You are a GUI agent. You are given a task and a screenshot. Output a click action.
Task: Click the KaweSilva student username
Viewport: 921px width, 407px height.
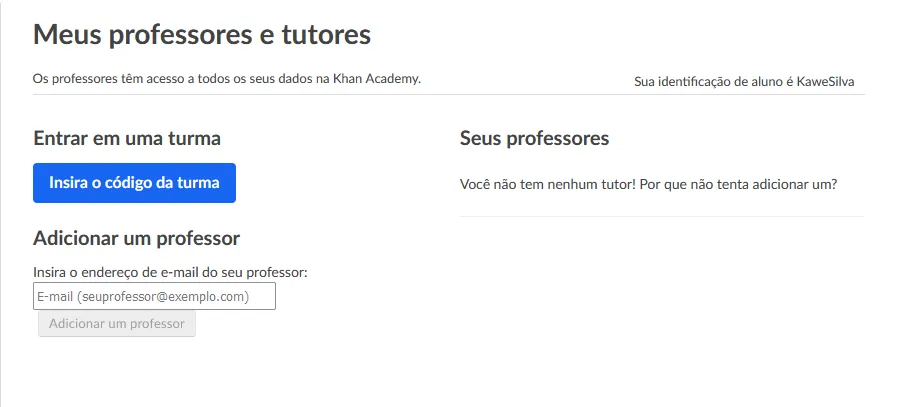[x=826, y=81]
